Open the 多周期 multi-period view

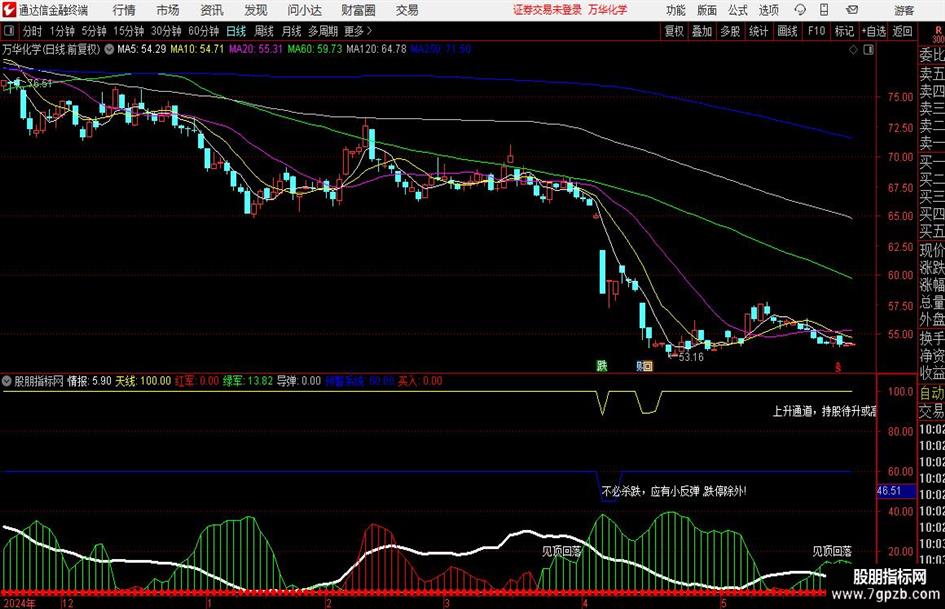(324, 31)
